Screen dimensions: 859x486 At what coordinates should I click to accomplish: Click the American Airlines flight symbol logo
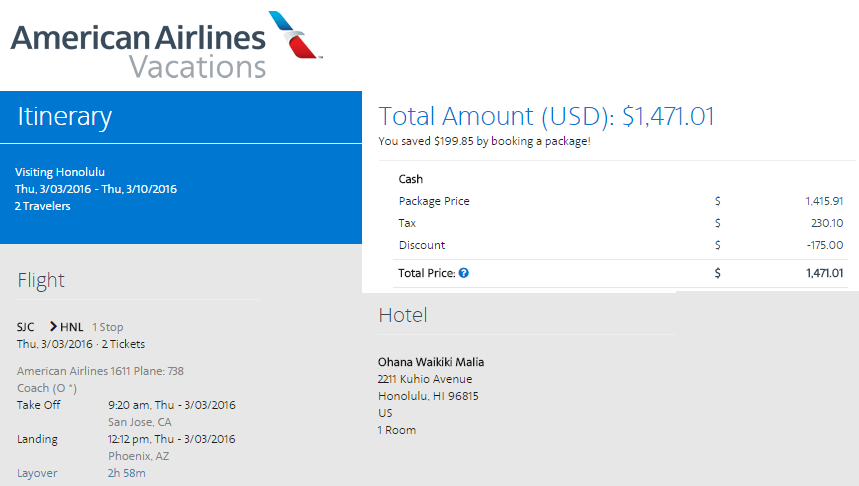295,35
